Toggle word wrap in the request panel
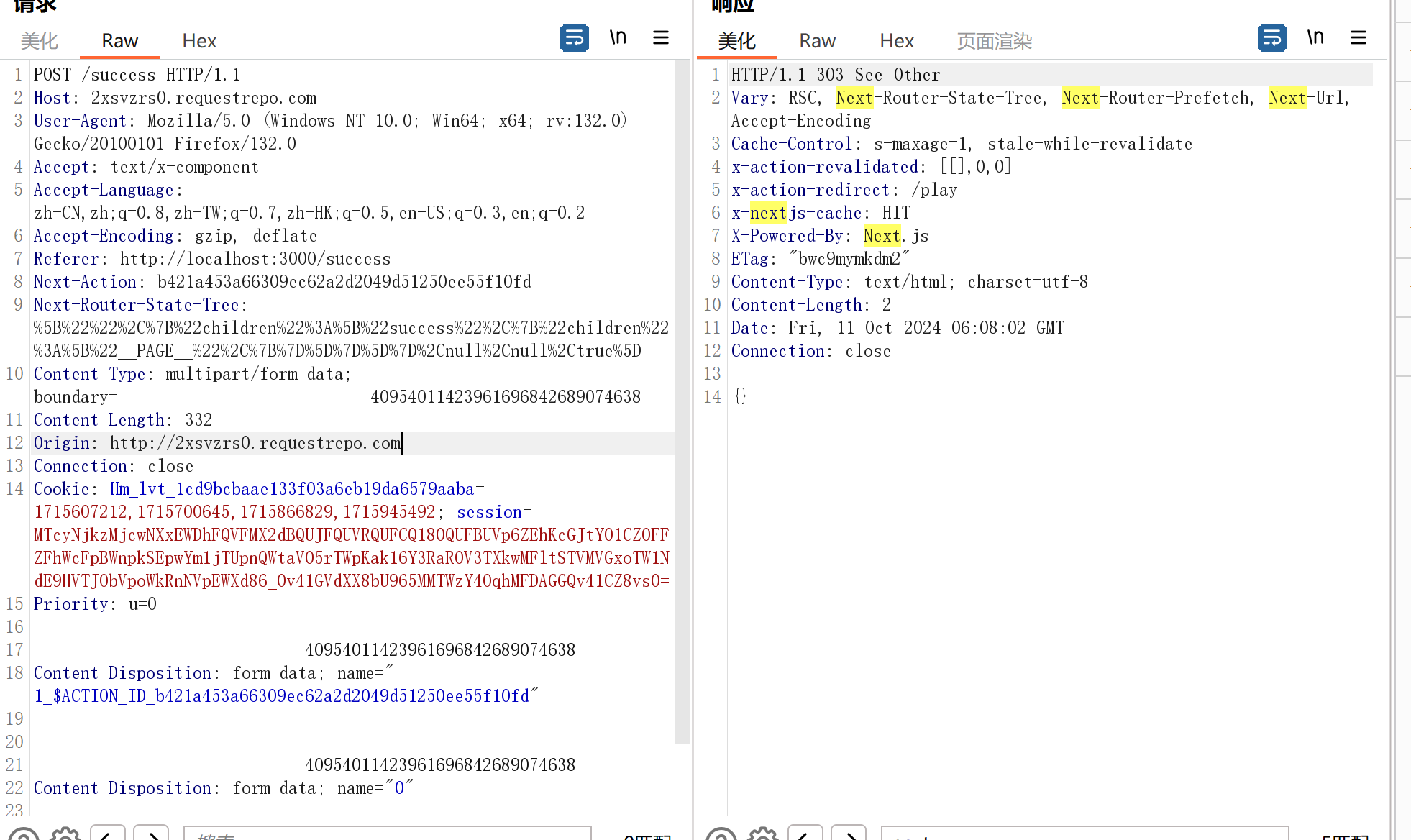This screenshot has height=840, width=1411. pyautogui.click(x=574, y=38)
